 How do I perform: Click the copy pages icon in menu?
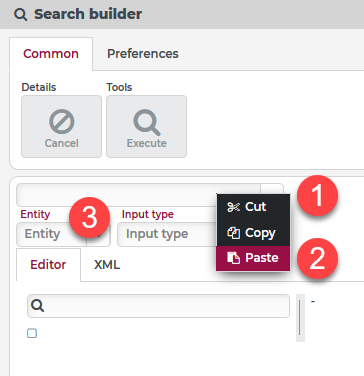tap(233, 233)
